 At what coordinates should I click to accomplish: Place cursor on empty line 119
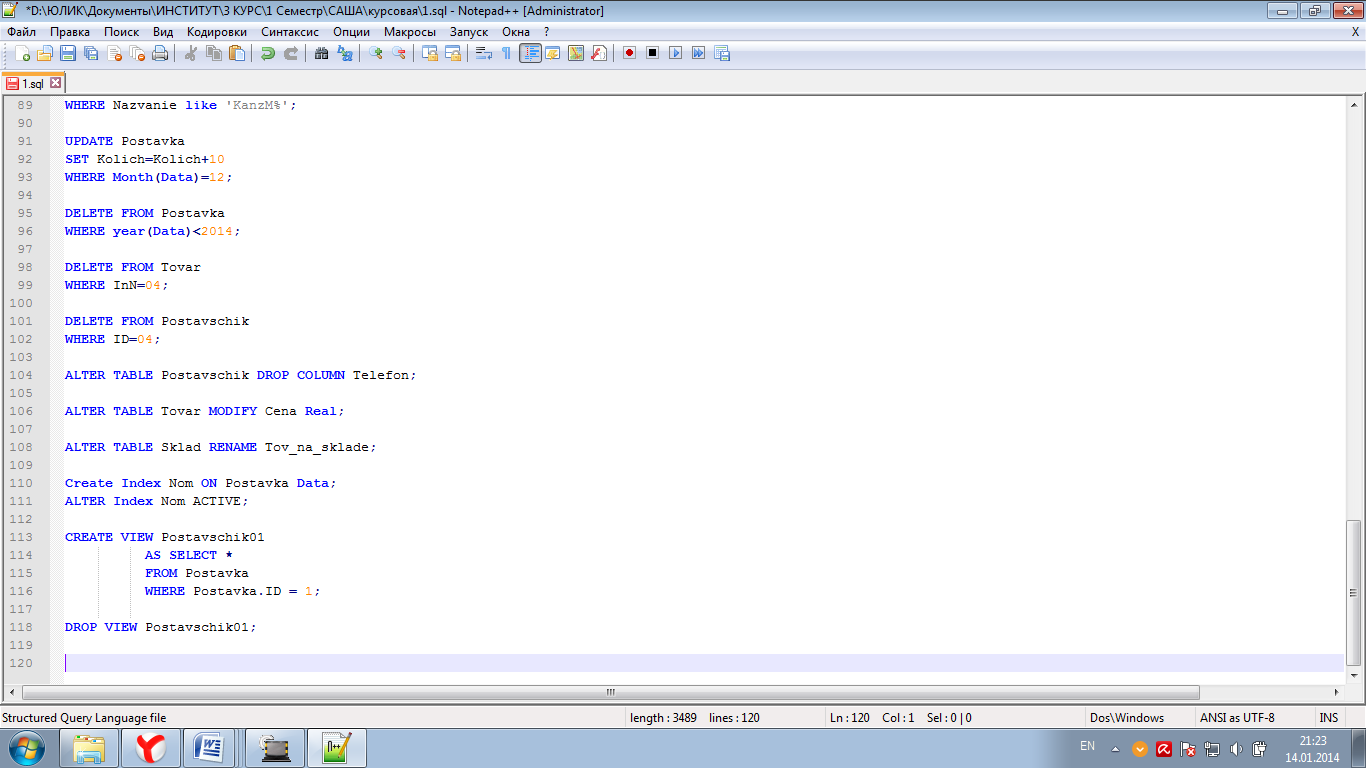400,645
